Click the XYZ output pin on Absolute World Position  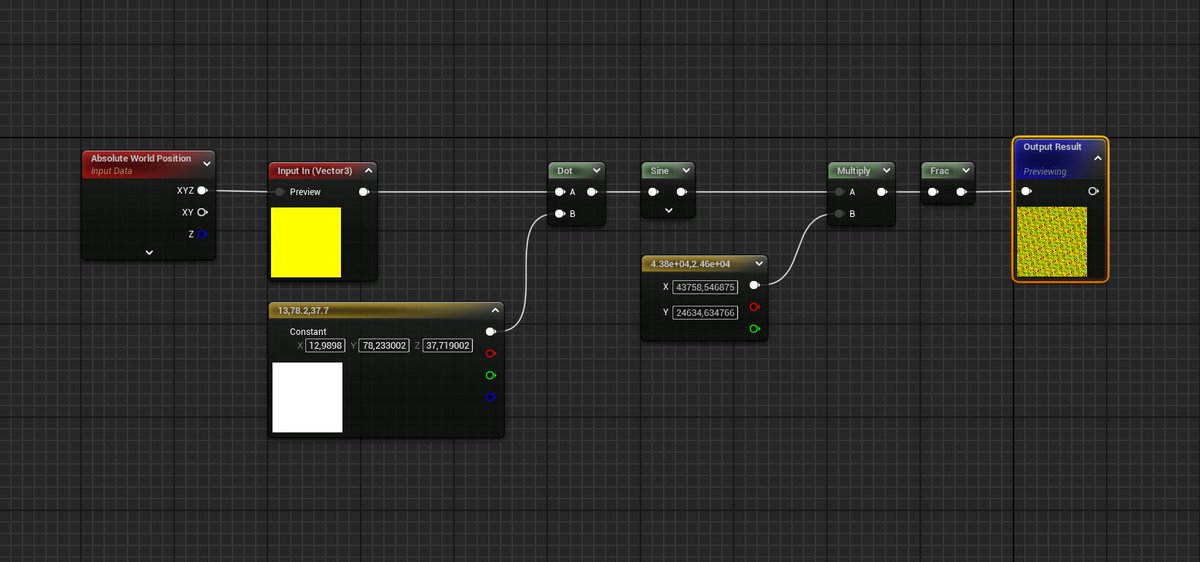click(202, 190)
